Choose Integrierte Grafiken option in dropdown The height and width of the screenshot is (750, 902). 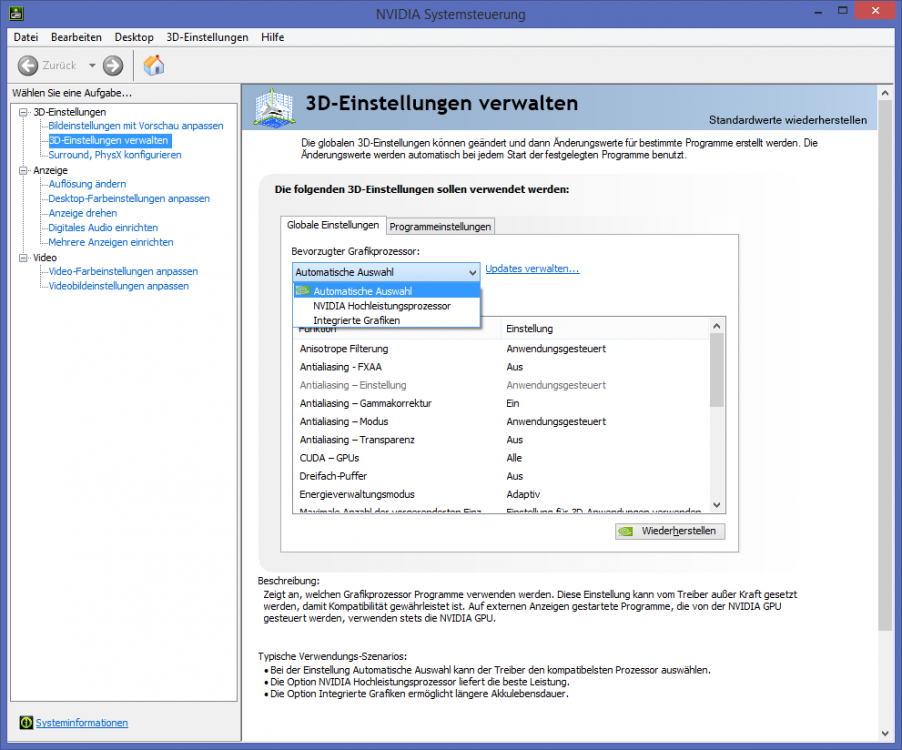(x=356, y=320)
